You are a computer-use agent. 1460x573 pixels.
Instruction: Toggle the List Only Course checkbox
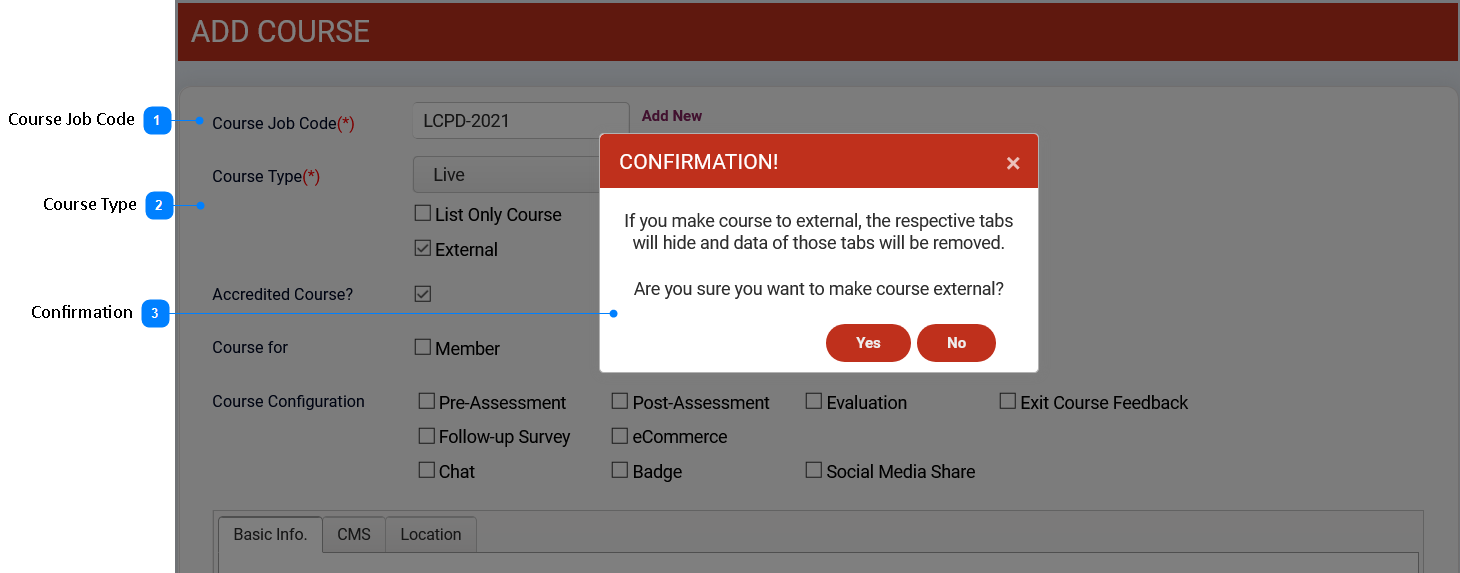click(423, 214)
